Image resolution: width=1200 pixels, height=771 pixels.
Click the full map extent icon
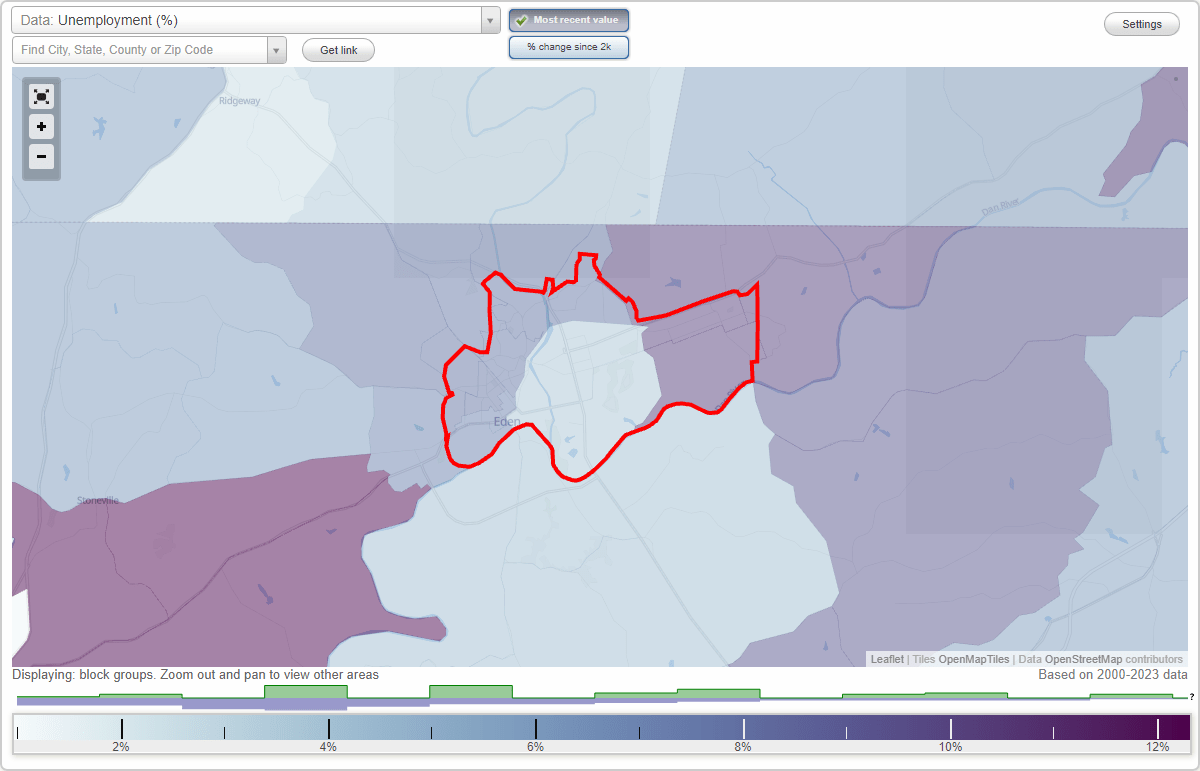pyautogui.click(x=41, y=96)
